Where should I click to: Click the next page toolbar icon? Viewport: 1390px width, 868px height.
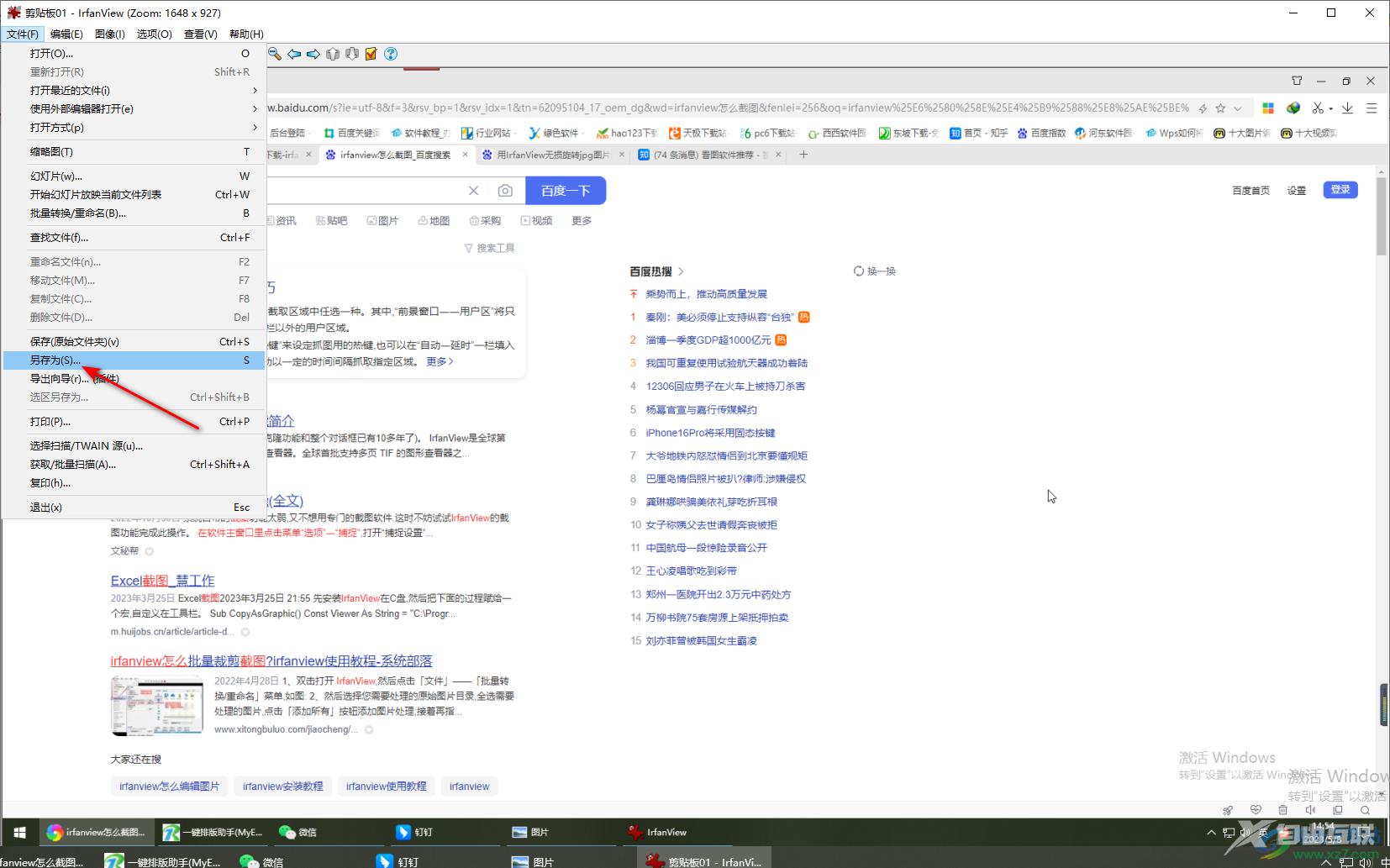coord(352,54)
